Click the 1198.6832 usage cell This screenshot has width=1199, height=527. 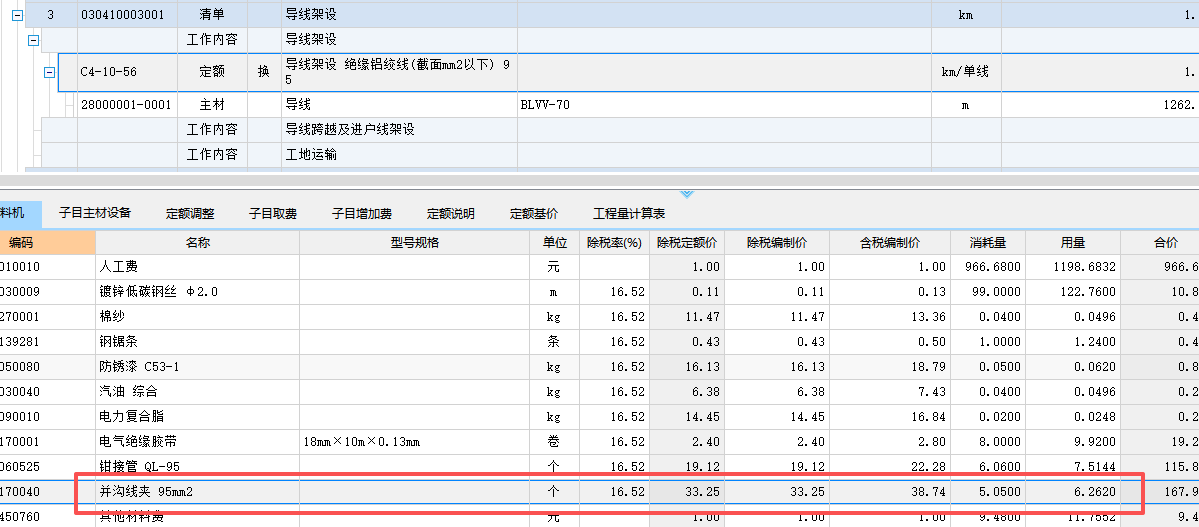[x=1073, y=267]
